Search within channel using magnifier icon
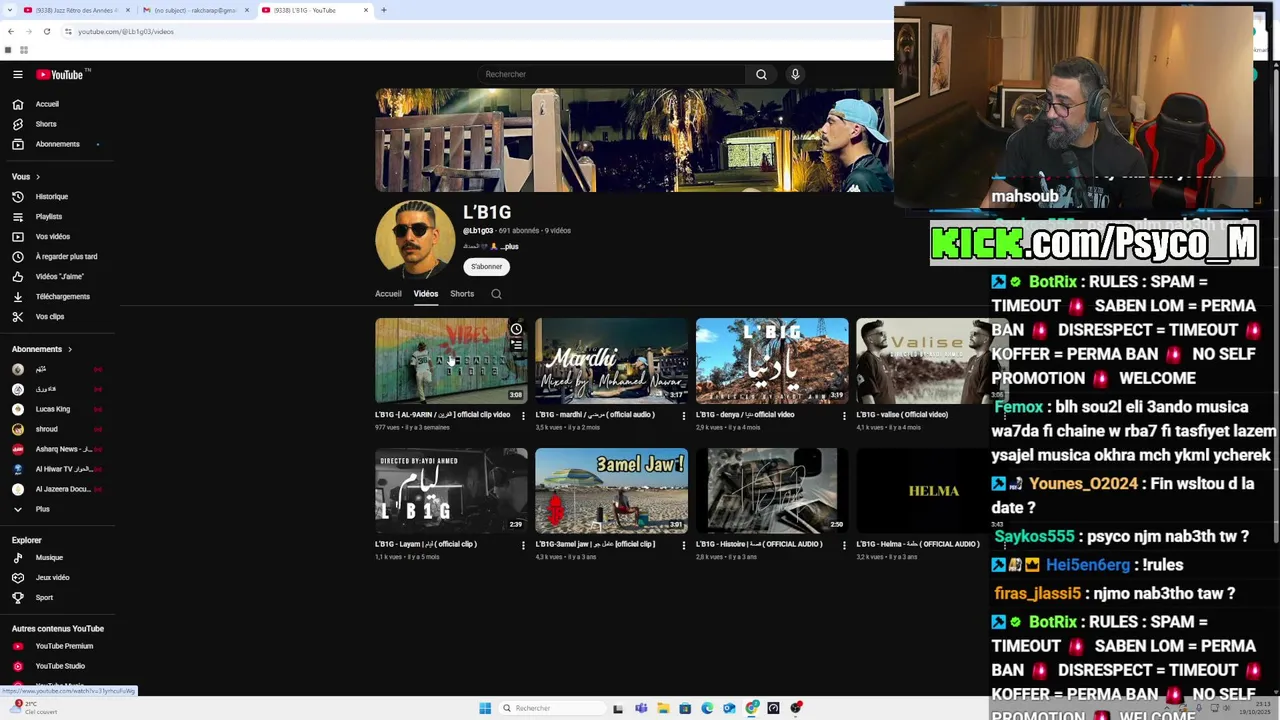Viewport: 1280px width, 720px height. tap(496, 294)
